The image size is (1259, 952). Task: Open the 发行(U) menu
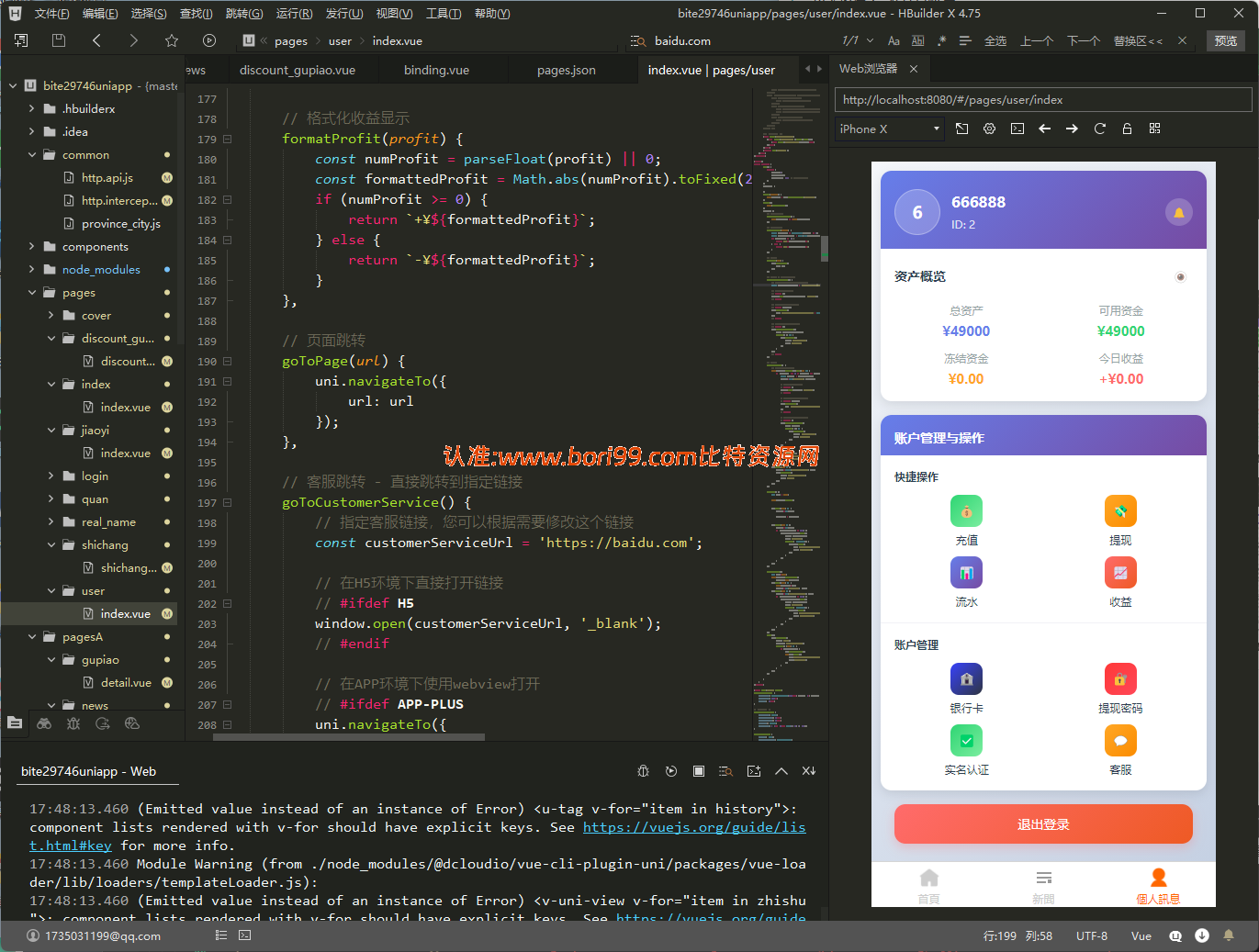click(x=344, y=13)
